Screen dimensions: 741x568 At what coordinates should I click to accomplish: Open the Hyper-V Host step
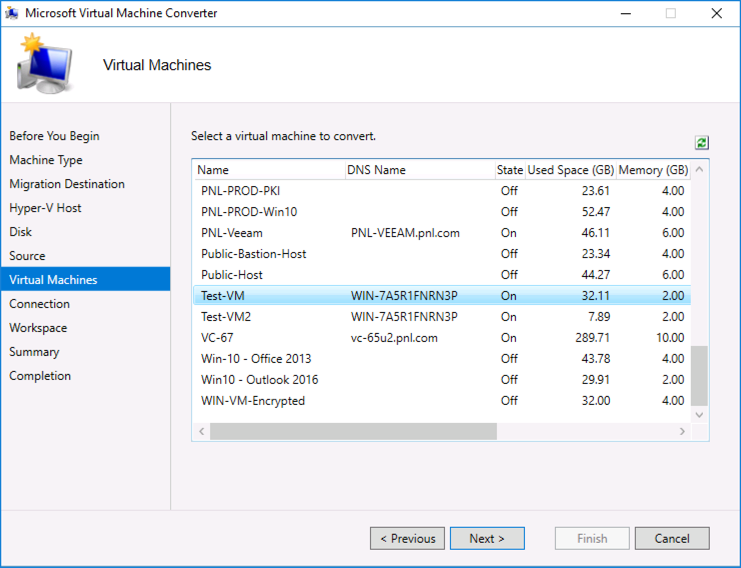[x=45, y=208]
